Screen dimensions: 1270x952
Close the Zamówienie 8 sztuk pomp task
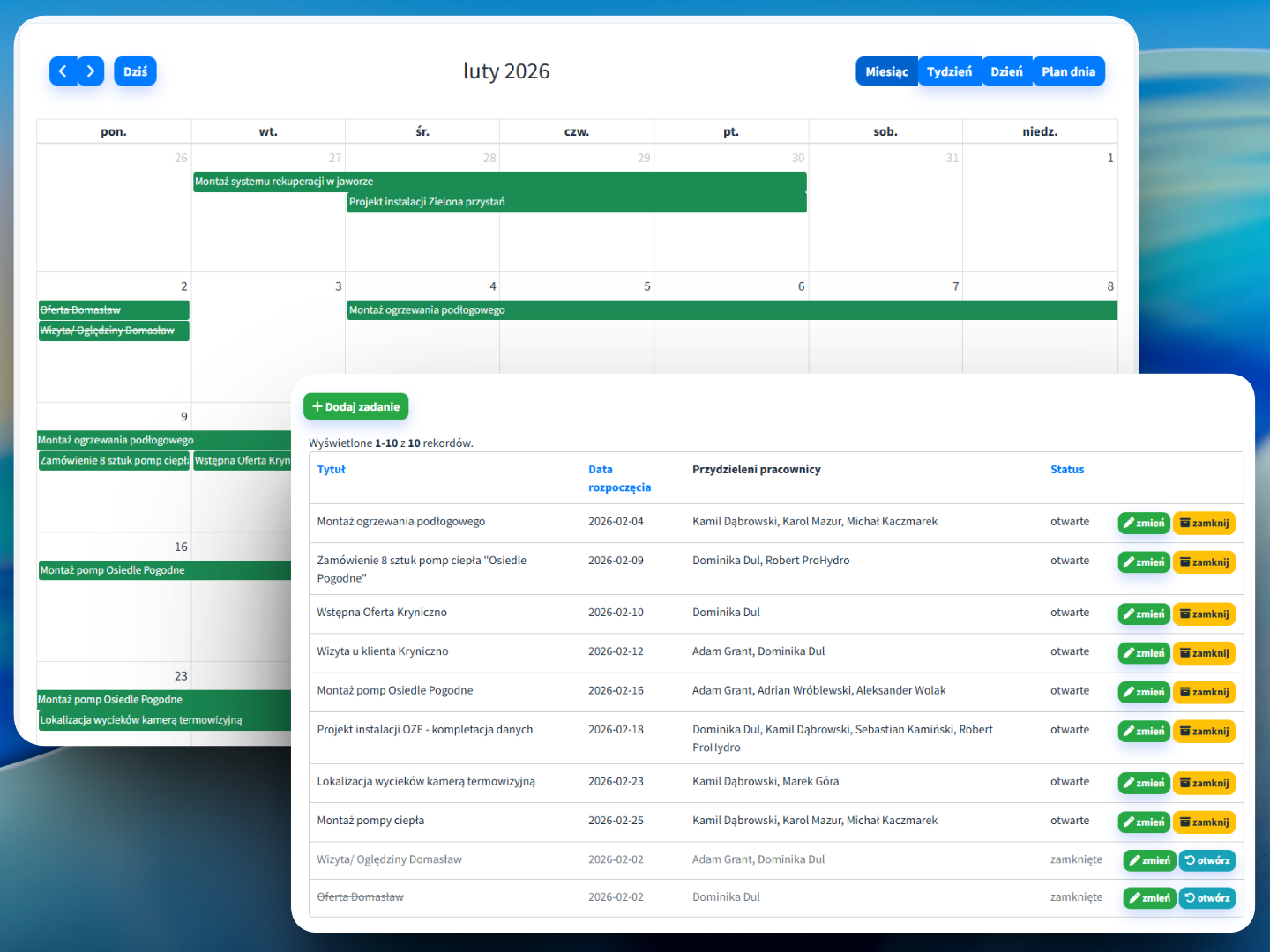click(x=1204, y=562)
